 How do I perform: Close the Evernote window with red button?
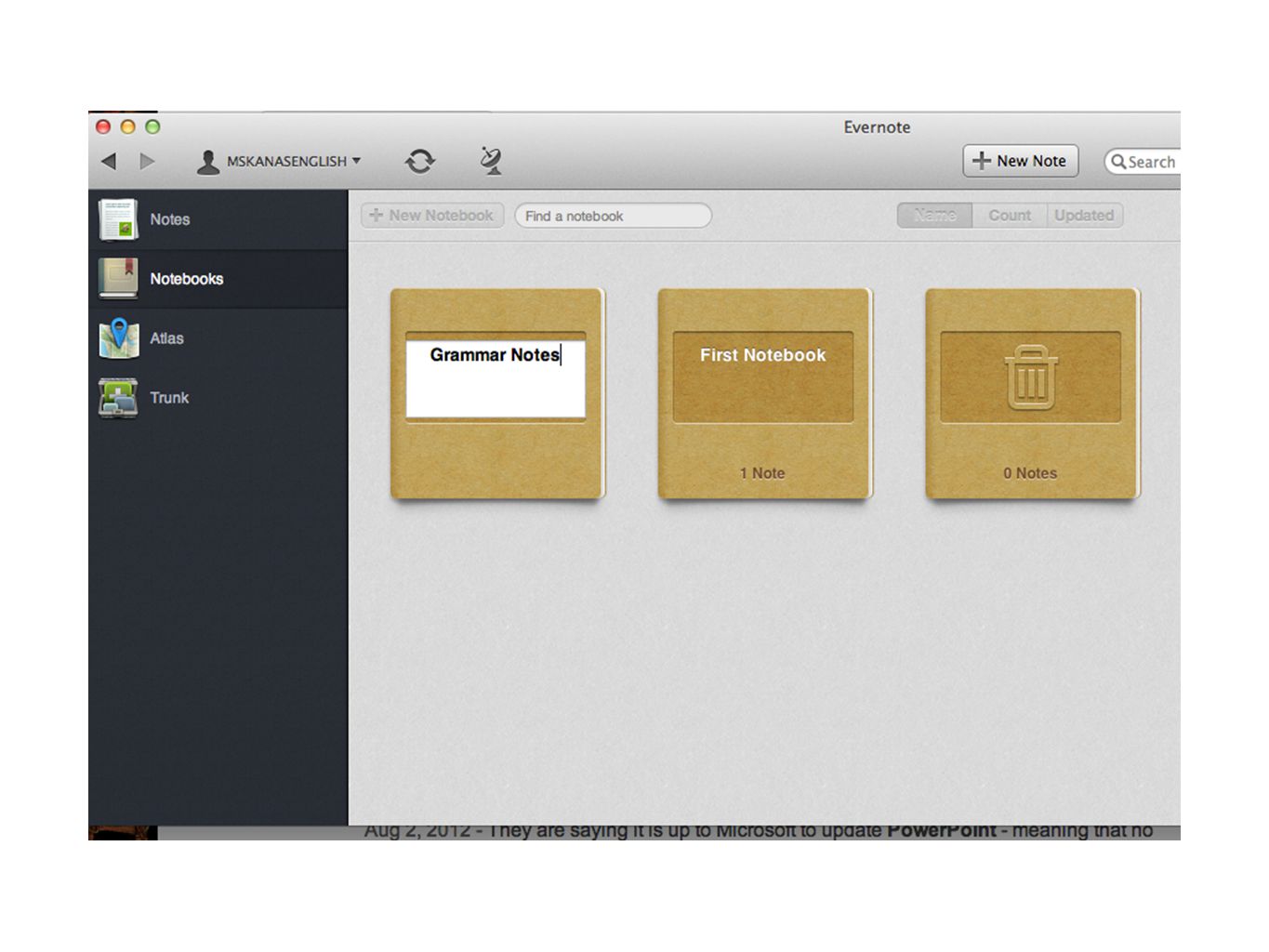(103, 127)
